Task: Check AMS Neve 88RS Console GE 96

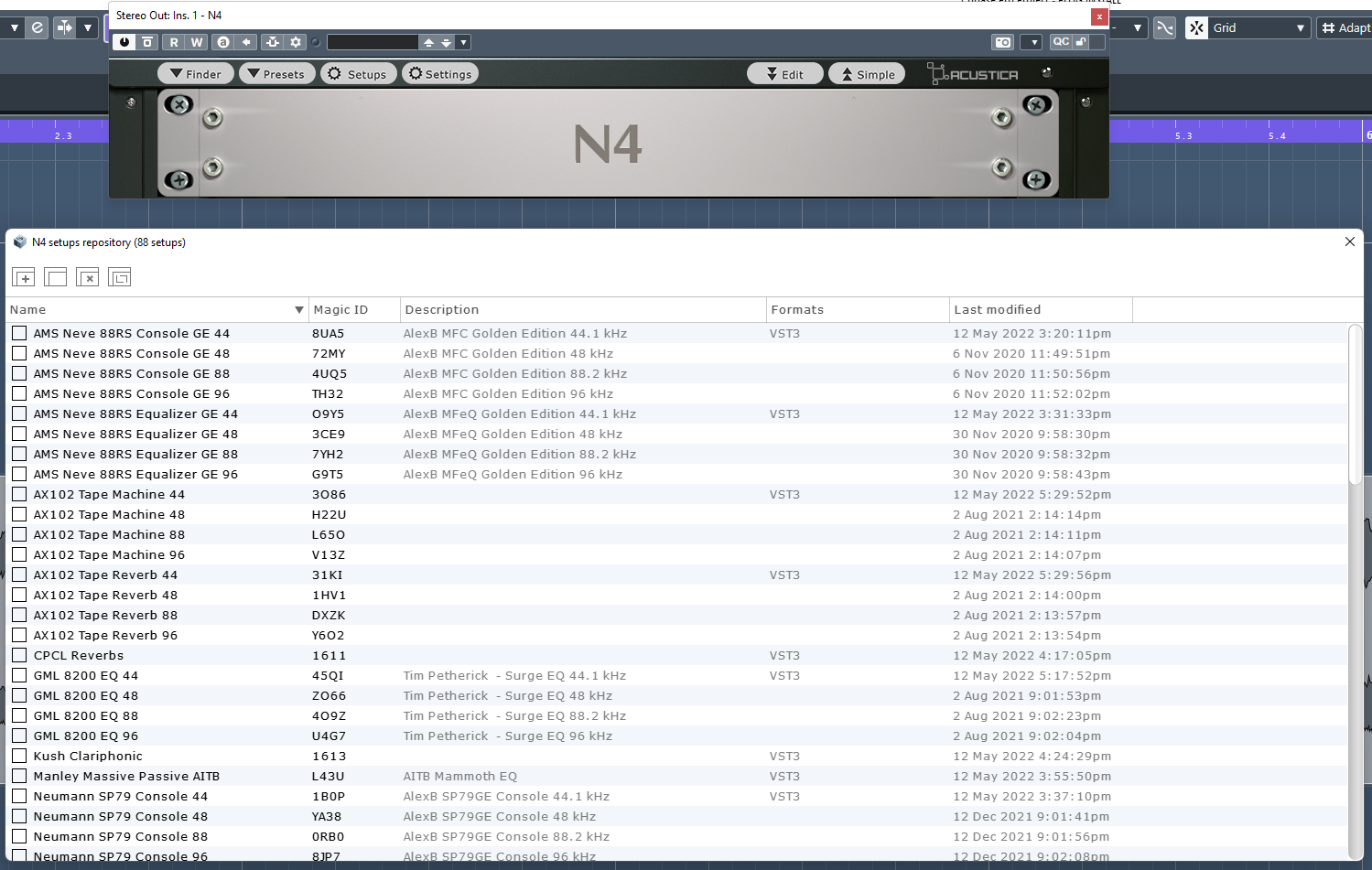Action: pyautogui.click(x=19, y=393)
